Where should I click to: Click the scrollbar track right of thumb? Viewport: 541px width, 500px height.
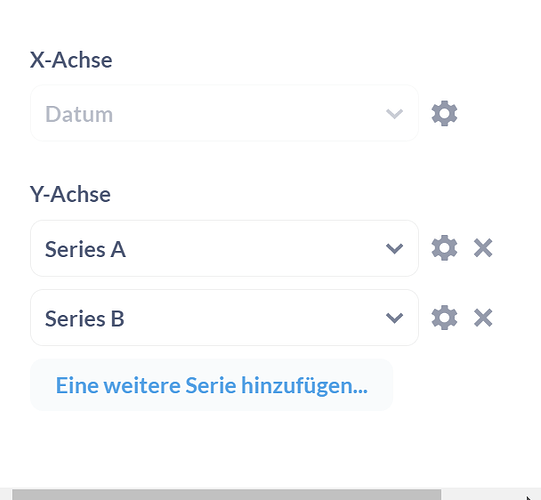point(483,494)
